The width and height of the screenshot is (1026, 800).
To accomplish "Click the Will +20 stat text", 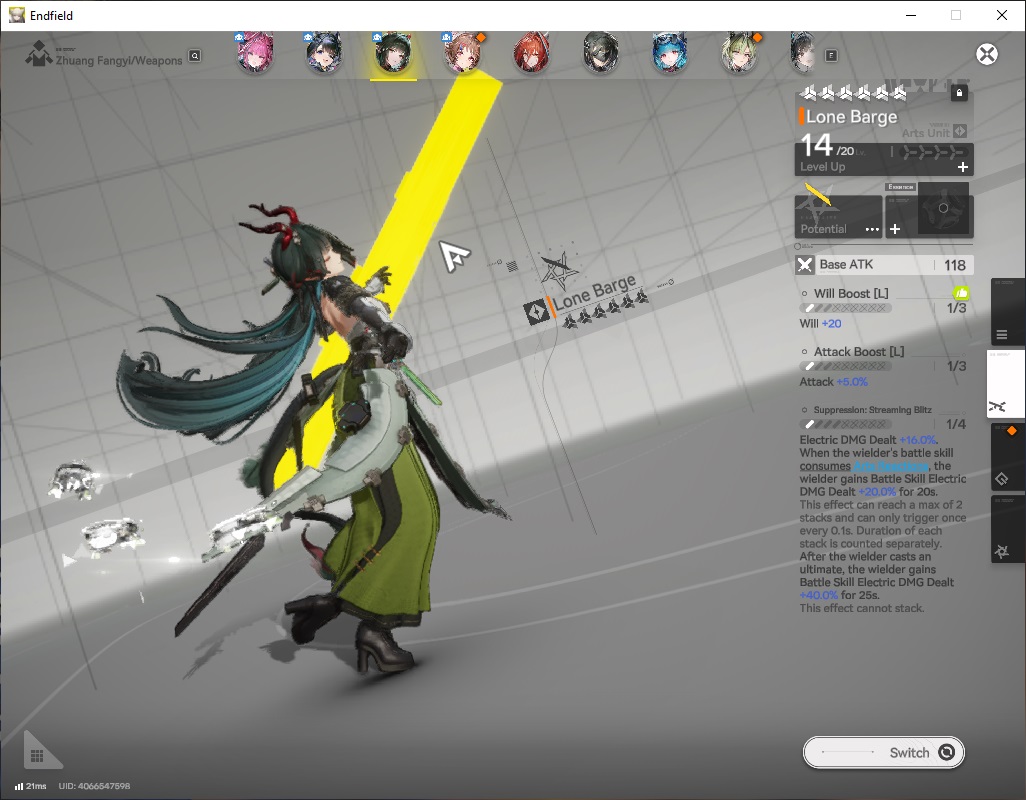I will (x=821, y=323).
